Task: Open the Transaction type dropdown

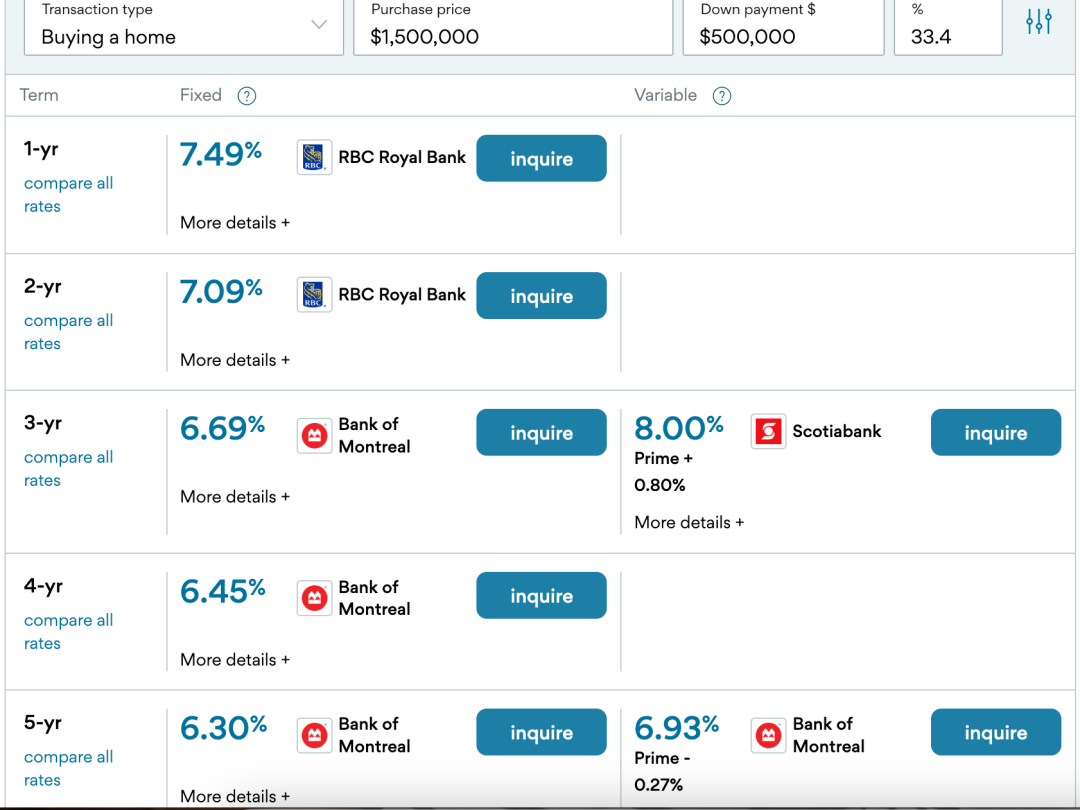Action: 184,28
